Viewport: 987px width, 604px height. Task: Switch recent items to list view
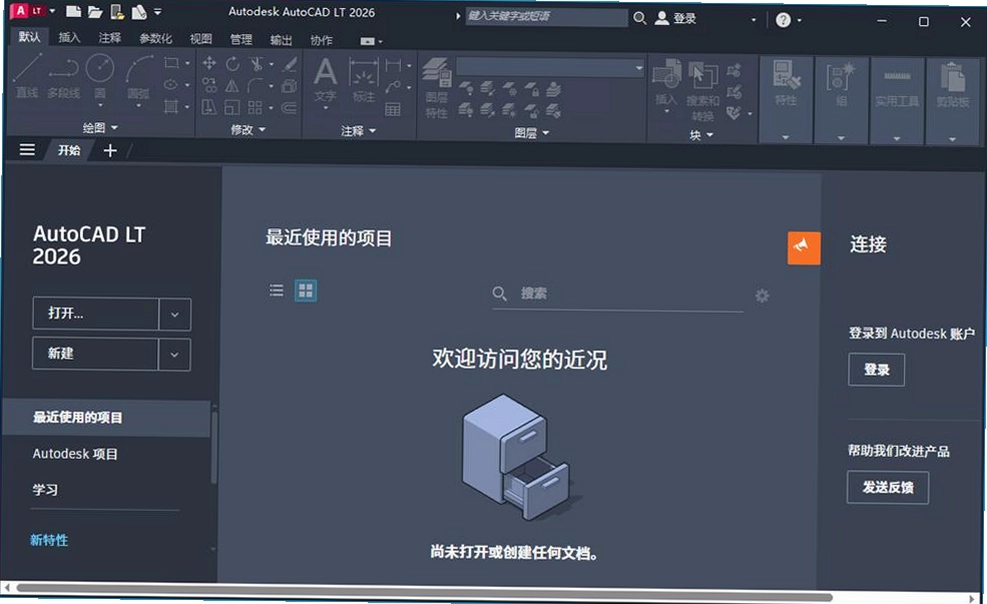coord(276,290)
